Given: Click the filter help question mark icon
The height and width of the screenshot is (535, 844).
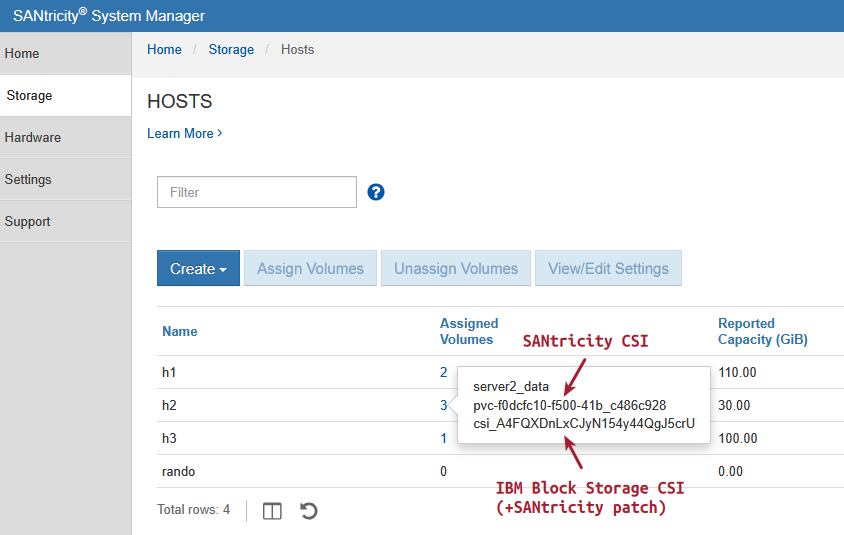Looking at the screenshot, I should tap(376, 192).
